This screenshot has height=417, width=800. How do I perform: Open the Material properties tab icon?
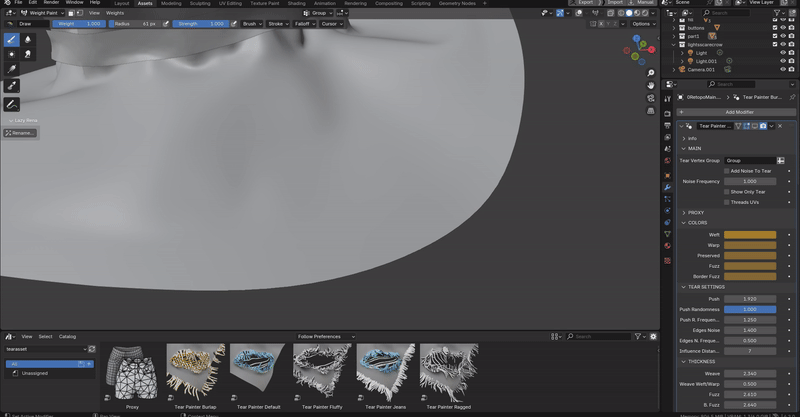667,246
